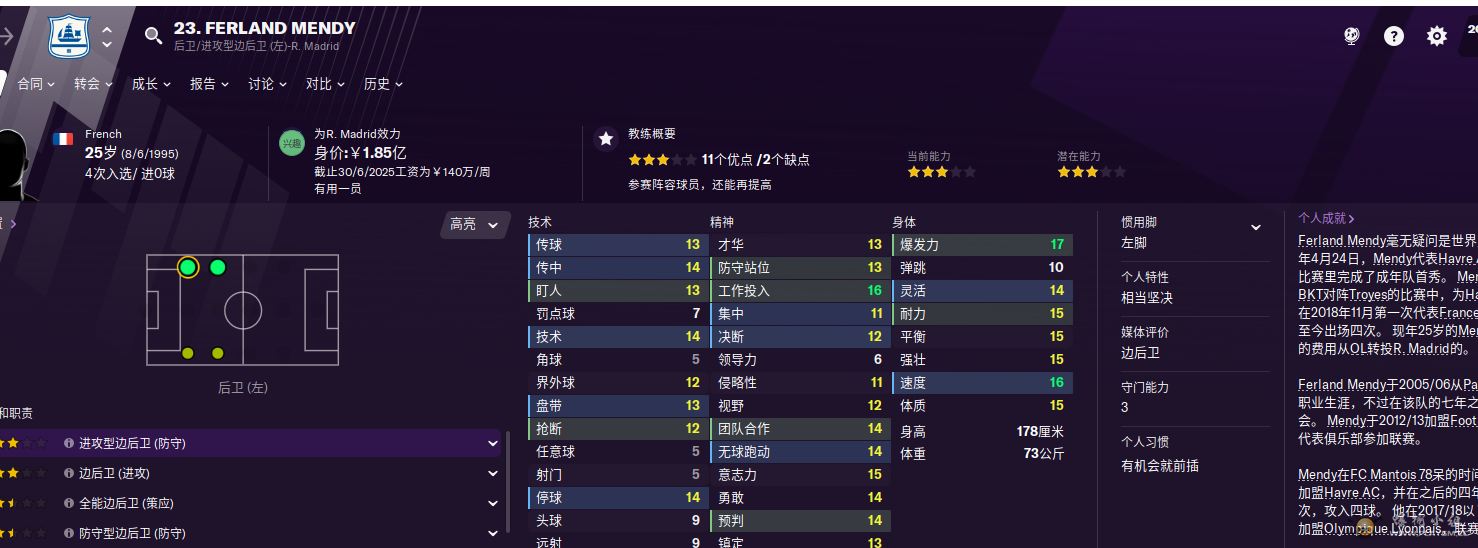Image resolution: width=1478 pixels, height=548 pixels.
Task: Click the 潜在能力 star rating
Action: 1091,172
